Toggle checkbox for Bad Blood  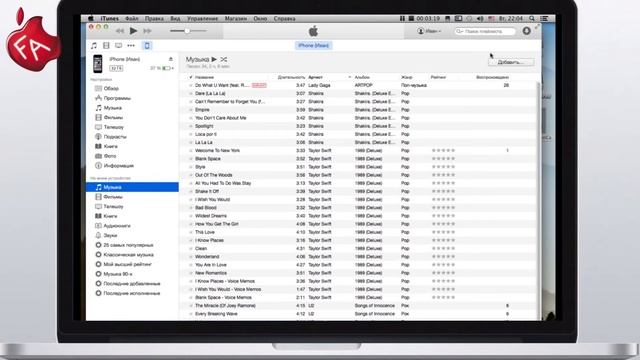click(191, 208)
